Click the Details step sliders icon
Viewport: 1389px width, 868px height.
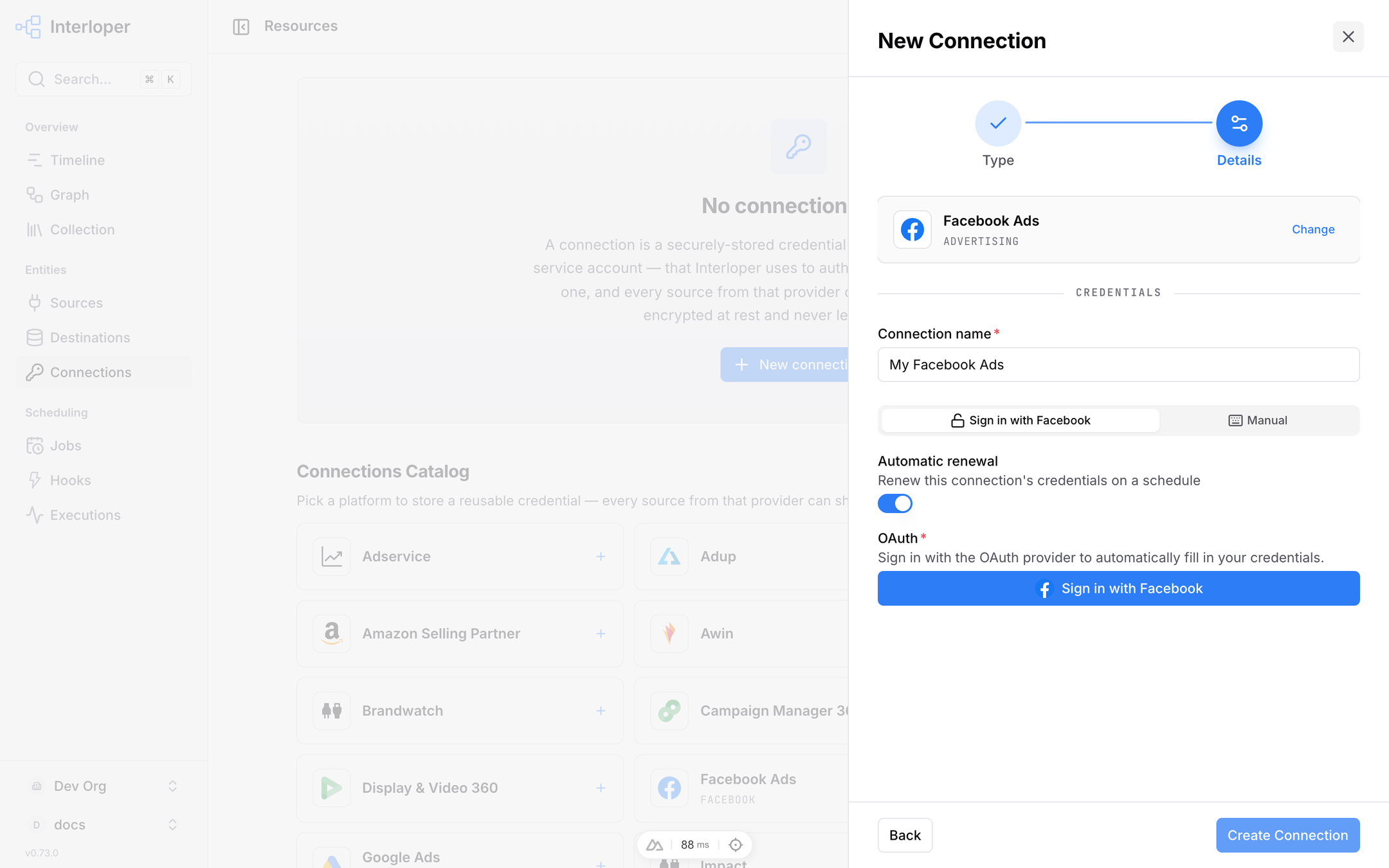click(x=1239, y=123)
